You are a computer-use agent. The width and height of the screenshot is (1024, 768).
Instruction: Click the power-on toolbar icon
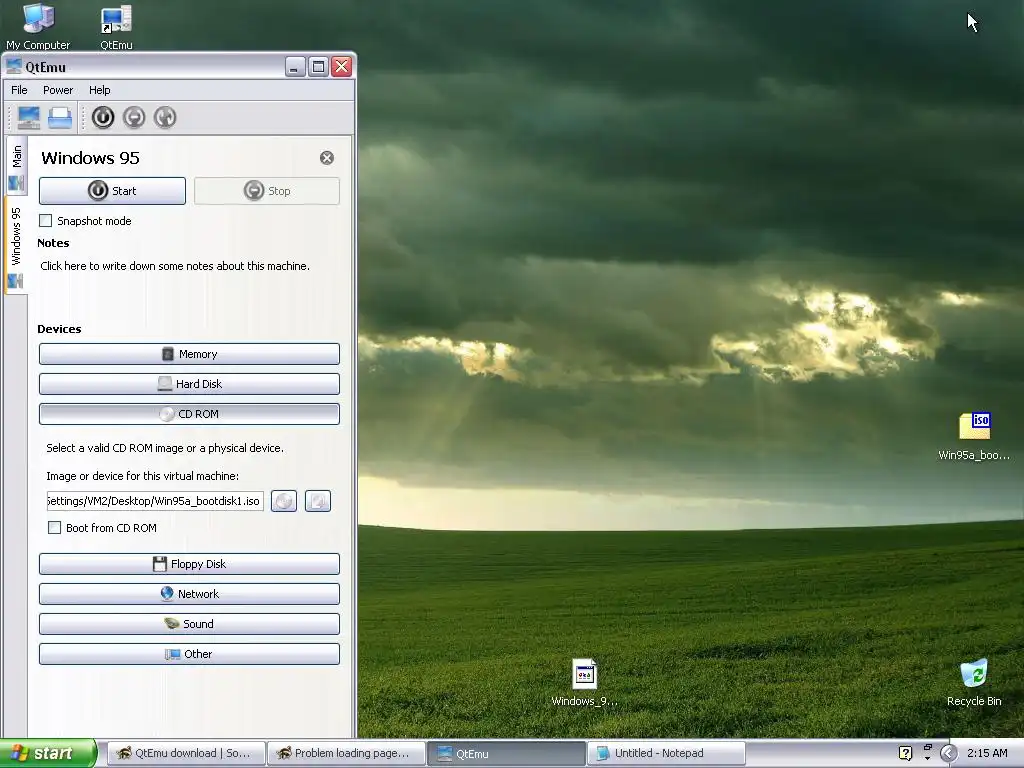[x=103, y=118]
